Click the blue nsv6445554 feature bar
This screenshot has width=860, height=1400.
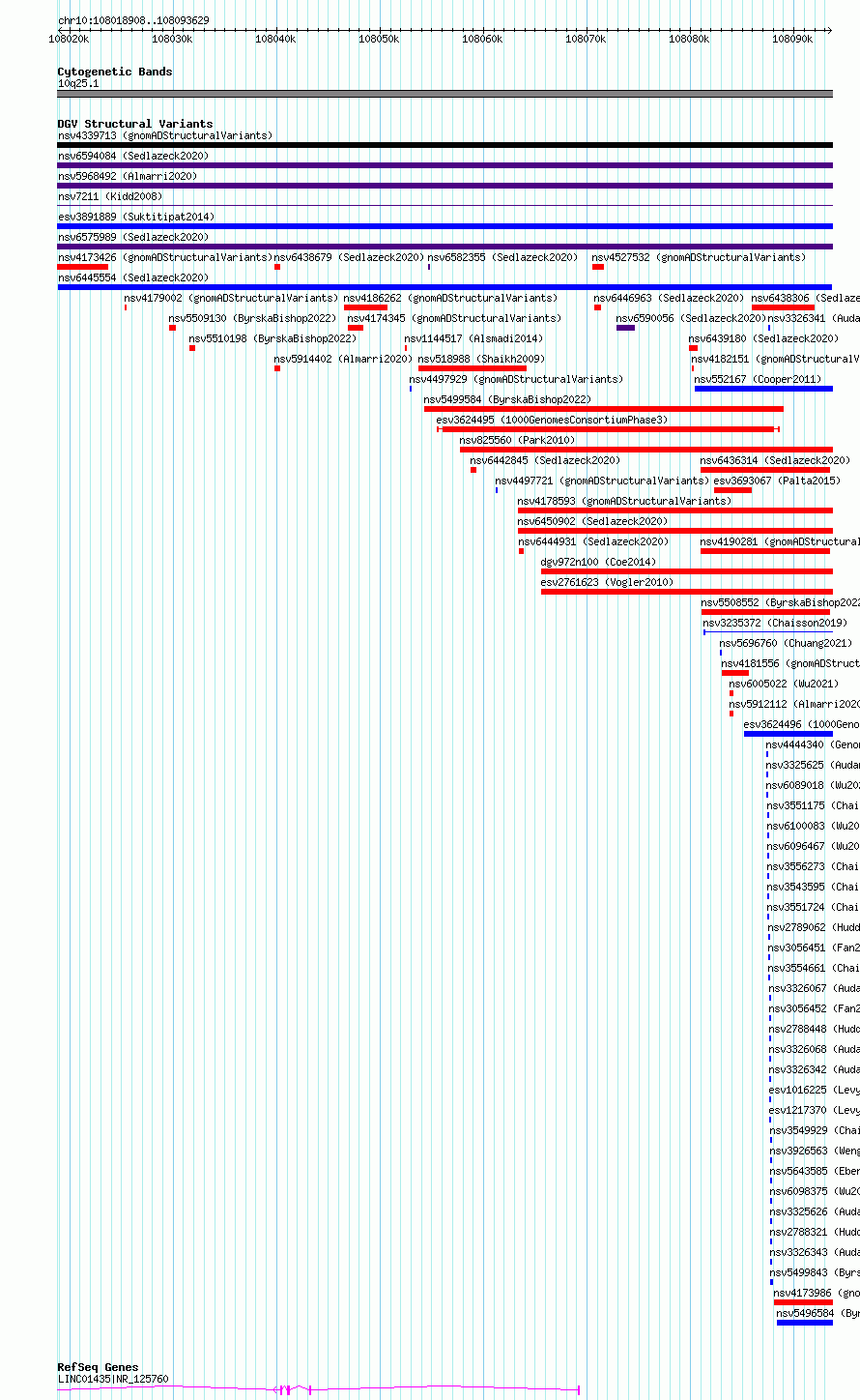click(x=445, y=287)
